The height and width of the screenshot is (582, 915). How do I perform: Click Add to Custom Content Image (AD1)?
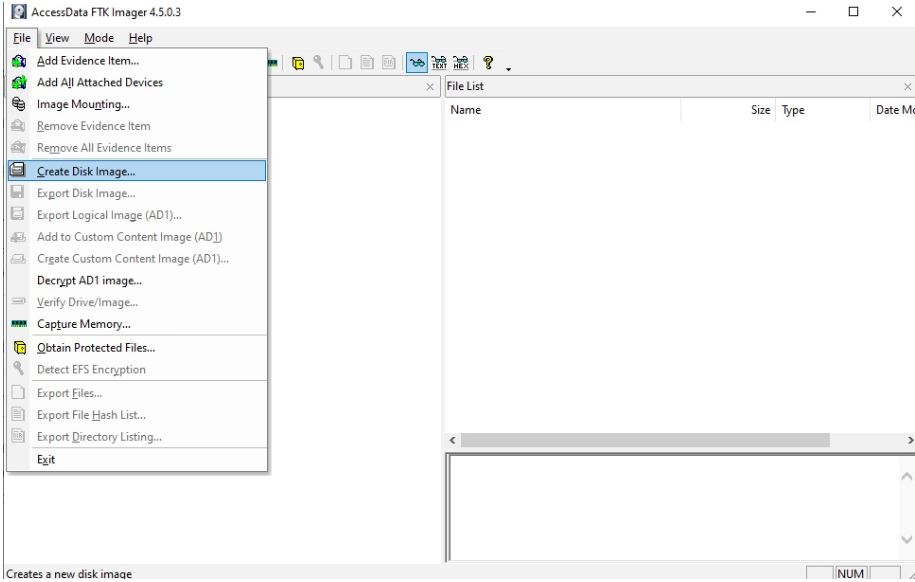(x=137, y=237)
